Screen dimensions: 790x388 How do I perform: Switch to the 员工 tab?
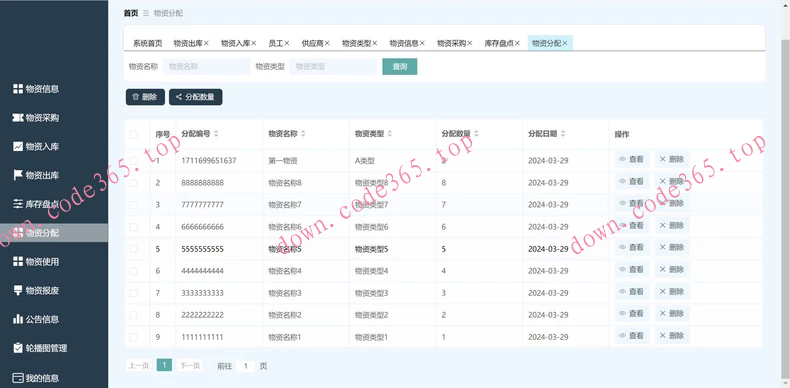276,43
